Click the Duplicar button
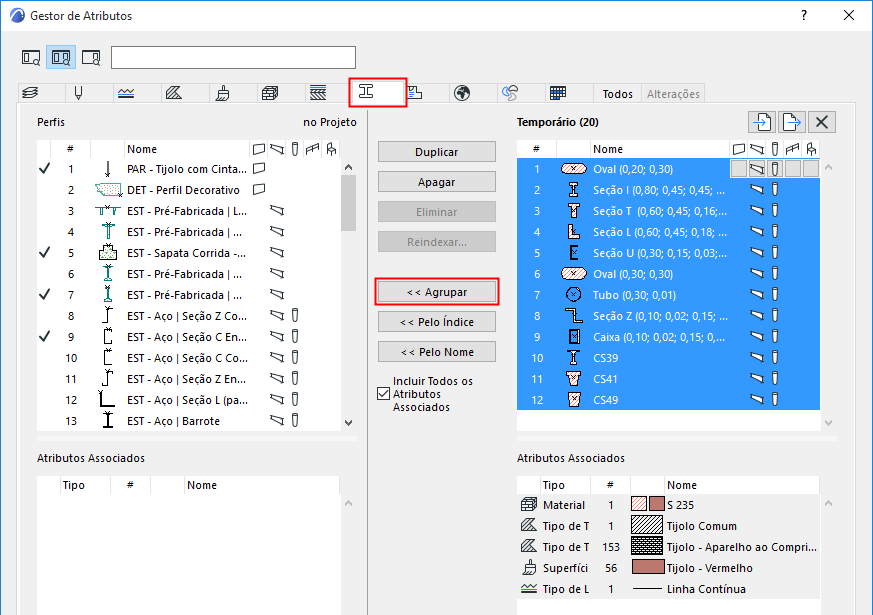The width and height of the screenshot is (873, 615). [436, 151]
